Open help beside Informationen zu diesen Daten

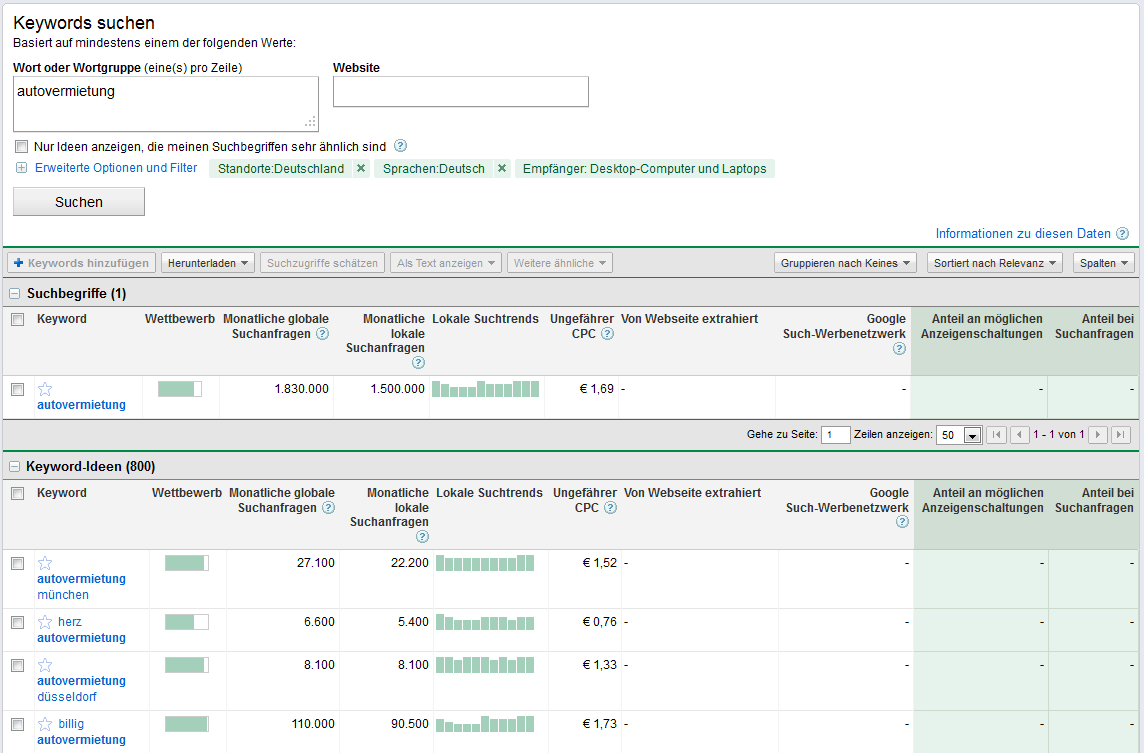pyautogui.click(x=1122, y=233)
